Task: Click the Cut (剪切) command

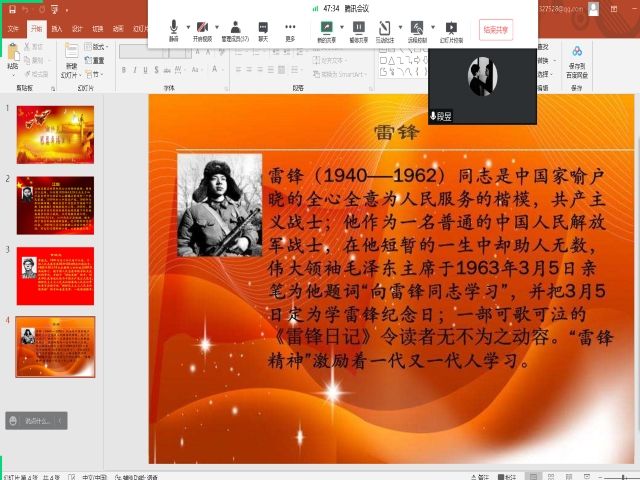Action: [34, 47]
